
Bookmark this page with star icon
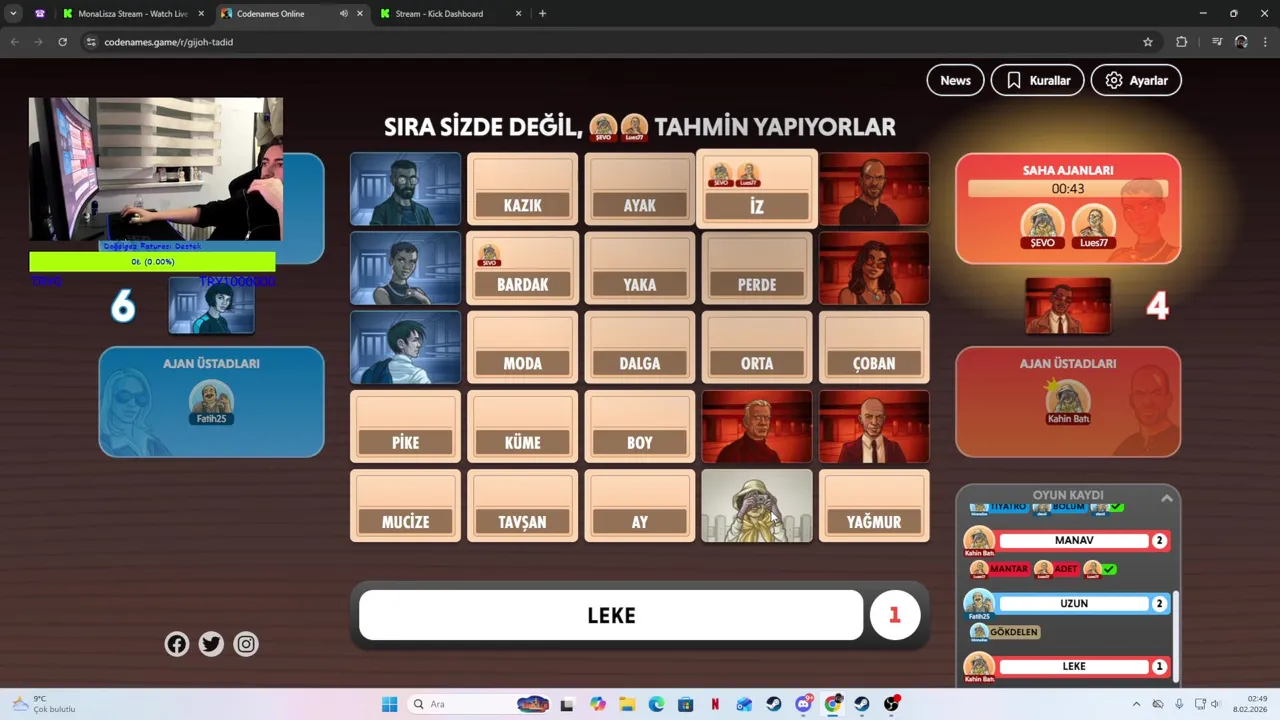pos(1148,42)
